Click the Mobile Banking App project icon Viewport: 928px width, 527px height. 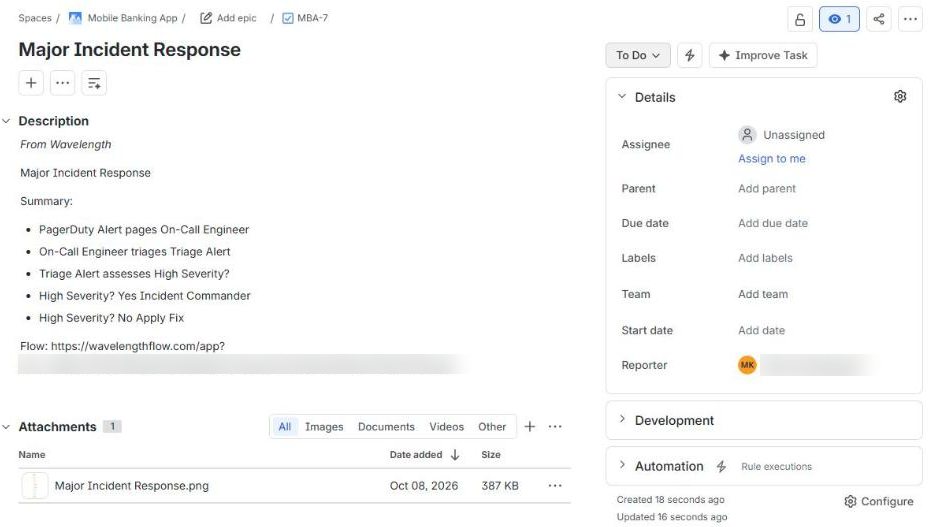click(x=75, y=18)
